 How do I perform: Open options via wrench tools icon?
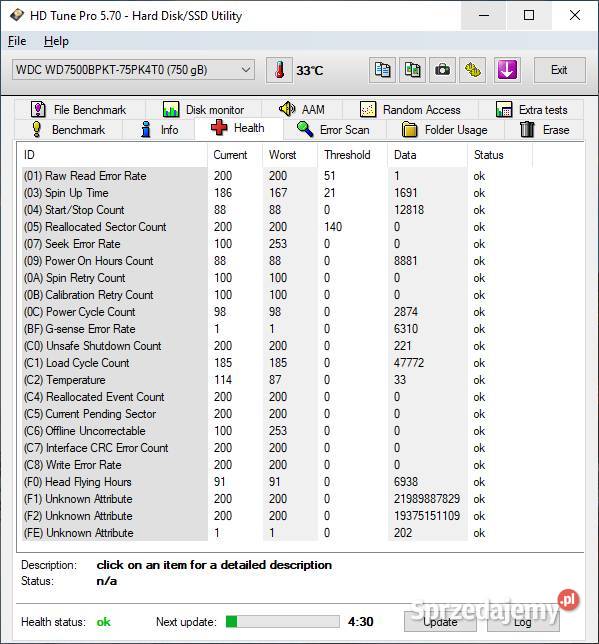click(x=472, y=70)
